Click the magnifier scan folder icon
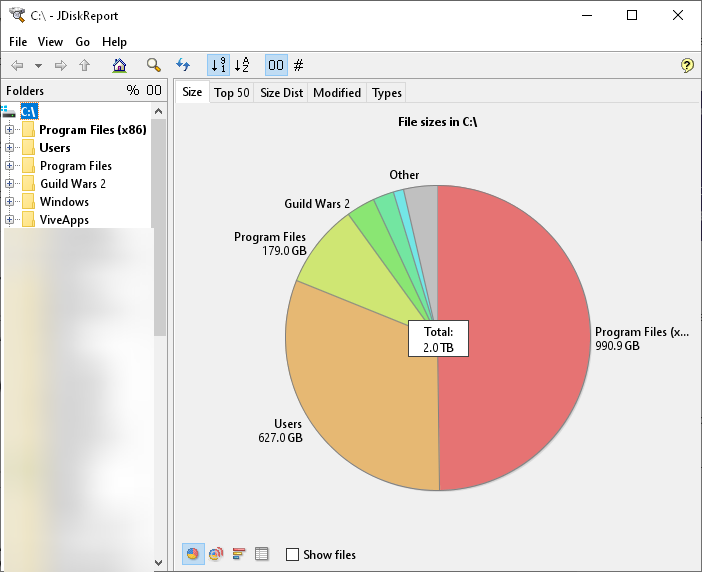This screenshot has width=702, height=572. 154,65
